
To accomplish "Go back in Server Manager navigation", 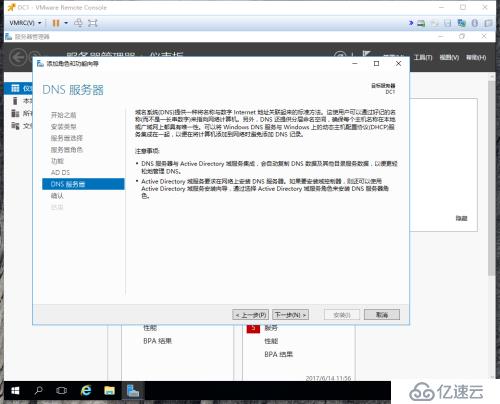I will [x=17, y=57].
